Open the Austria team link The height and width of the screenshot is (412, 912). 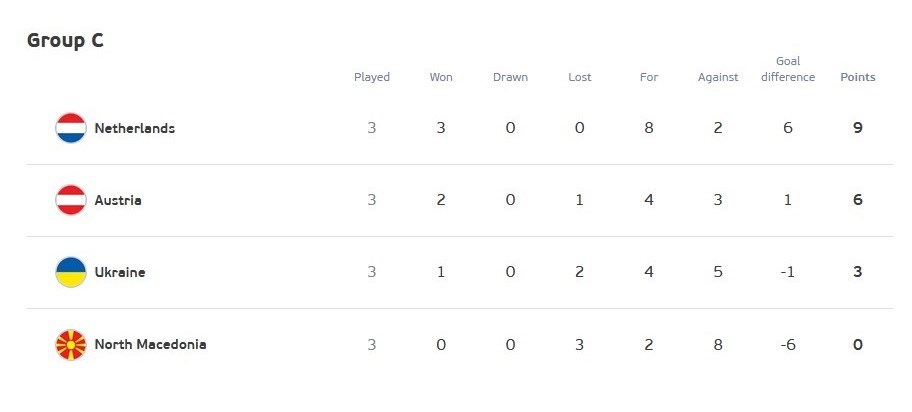coord(118,200)
